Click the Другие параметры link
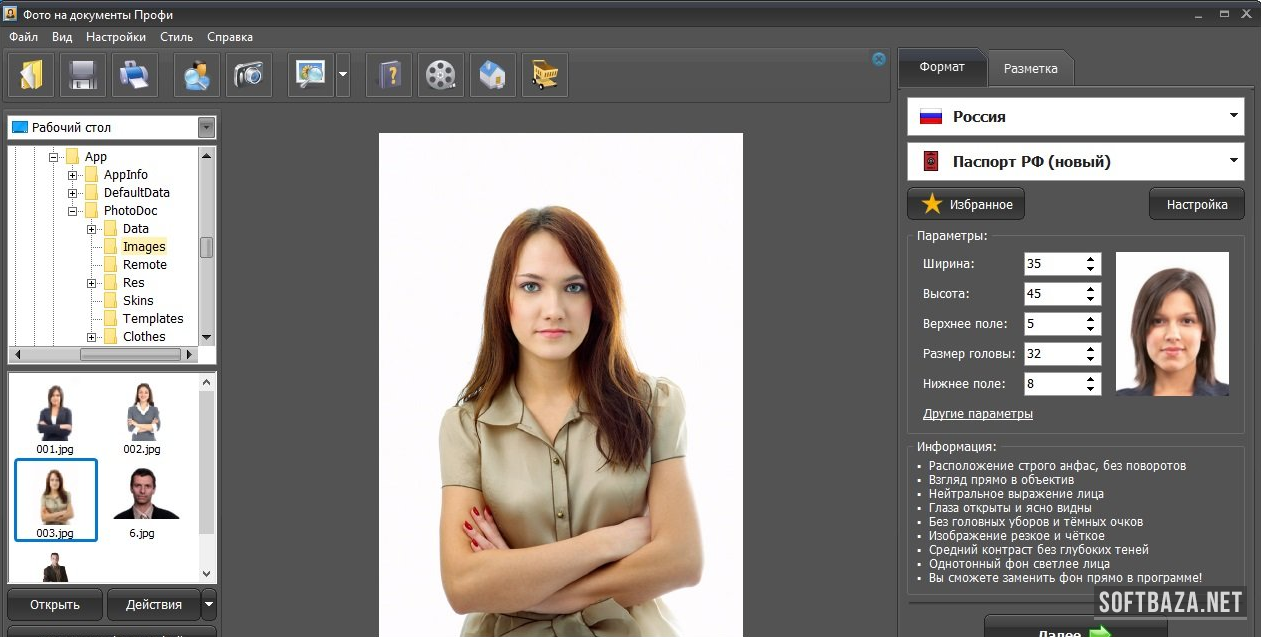Viewport: 1261px width, 637px height. [977, 414]
